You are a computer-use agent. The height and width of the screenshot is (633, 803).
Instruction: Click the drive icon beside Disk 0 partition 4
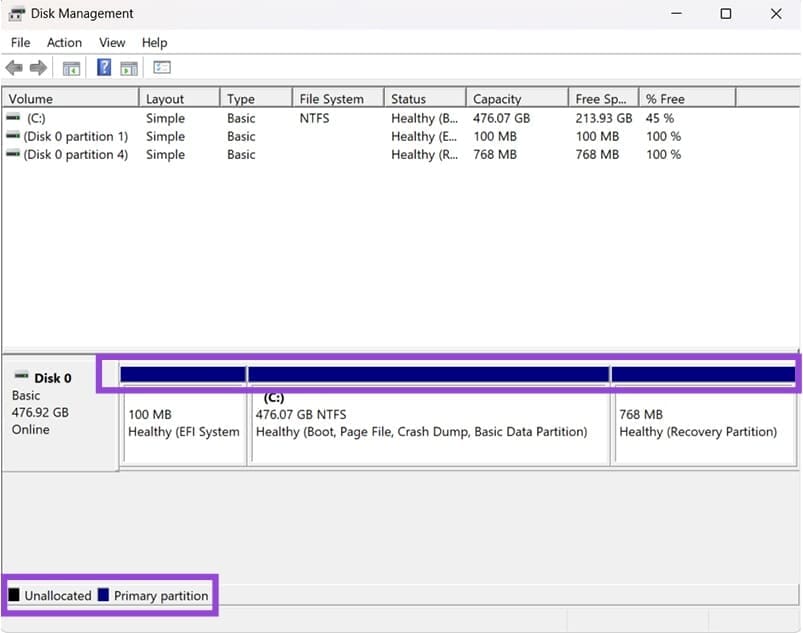(x=11, y=155)
